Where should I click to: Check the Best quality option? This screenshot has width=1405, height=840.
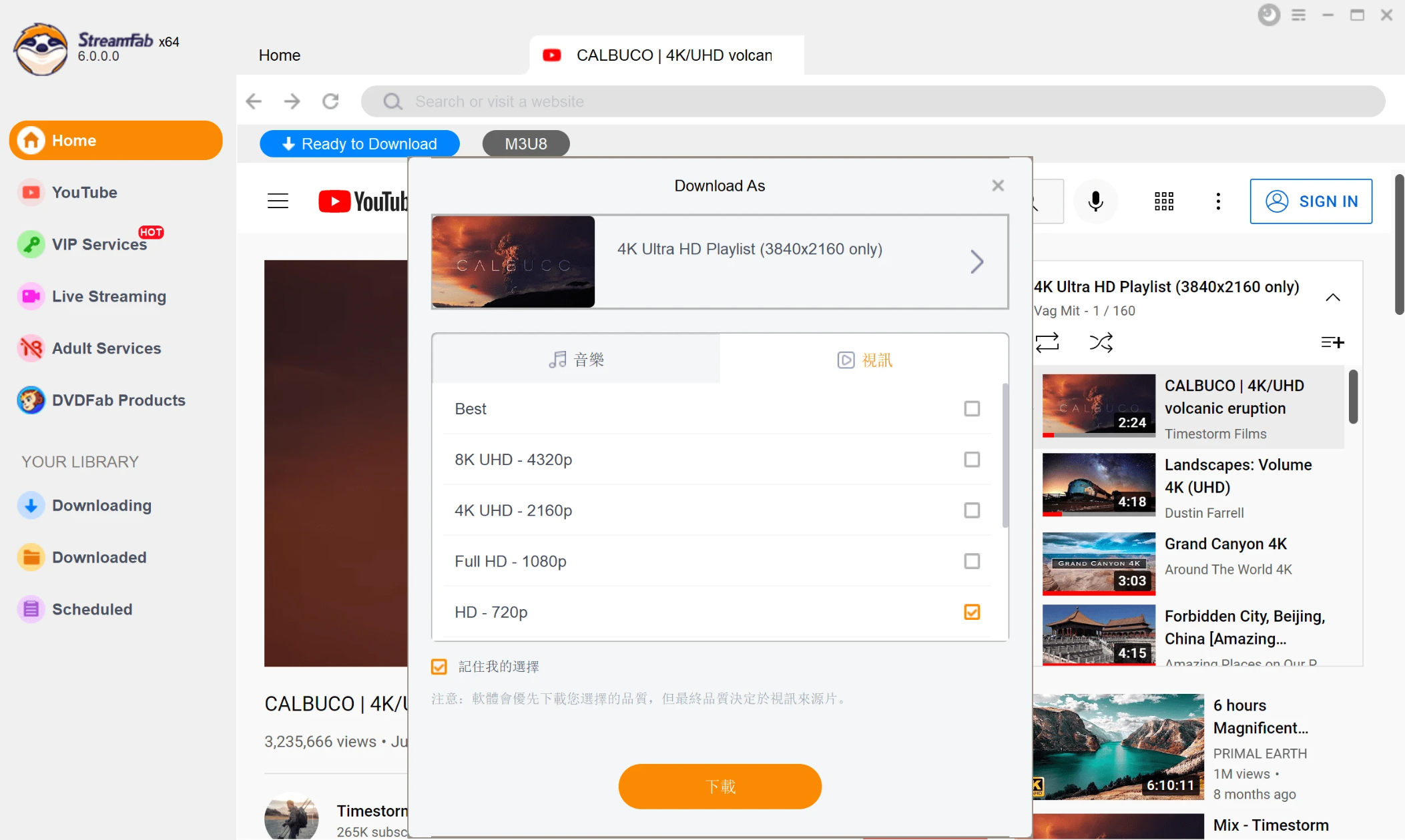click(x=972, y=408)
